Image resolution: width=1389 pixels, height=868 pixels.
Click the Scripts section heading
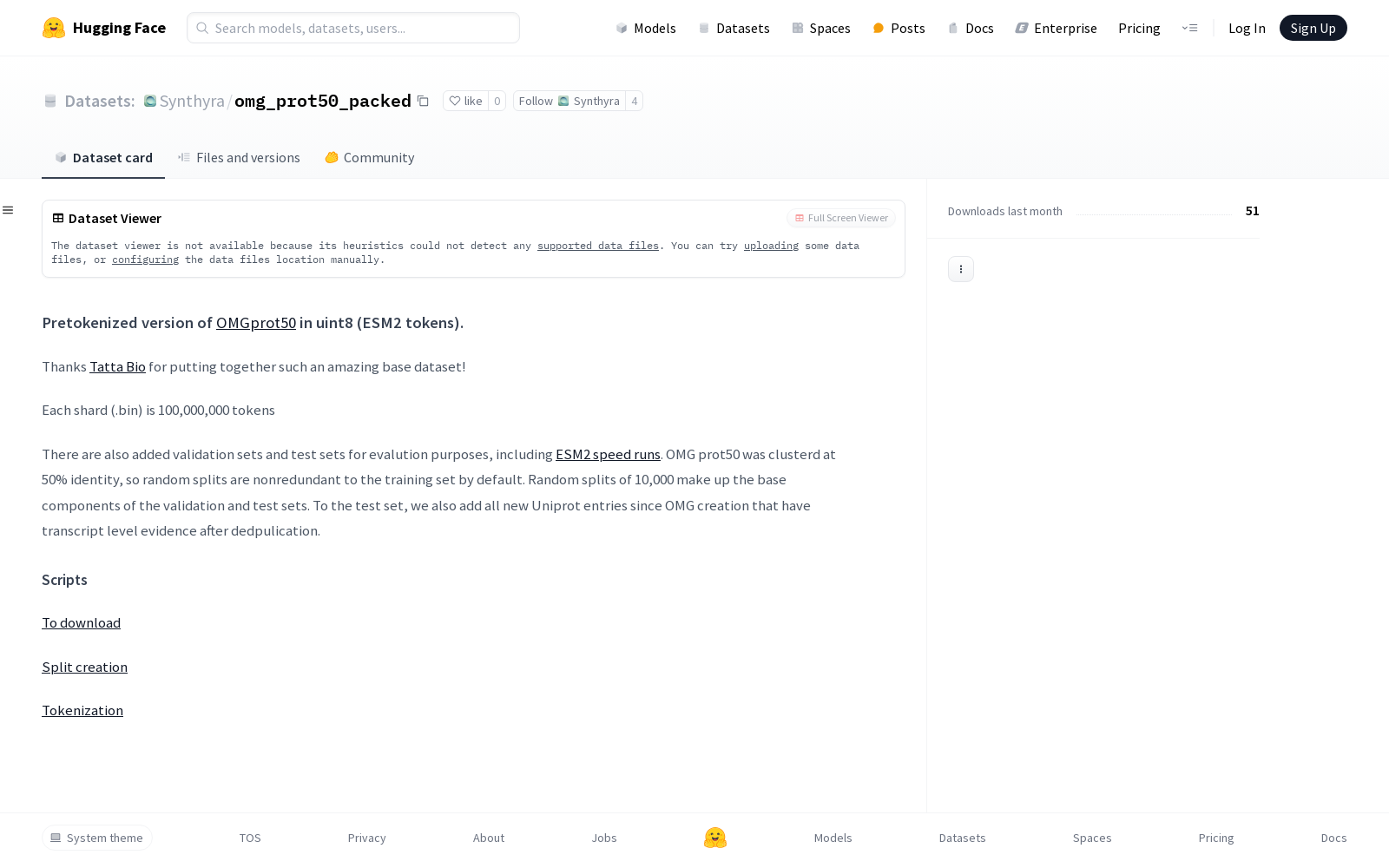tap(64, 580)
